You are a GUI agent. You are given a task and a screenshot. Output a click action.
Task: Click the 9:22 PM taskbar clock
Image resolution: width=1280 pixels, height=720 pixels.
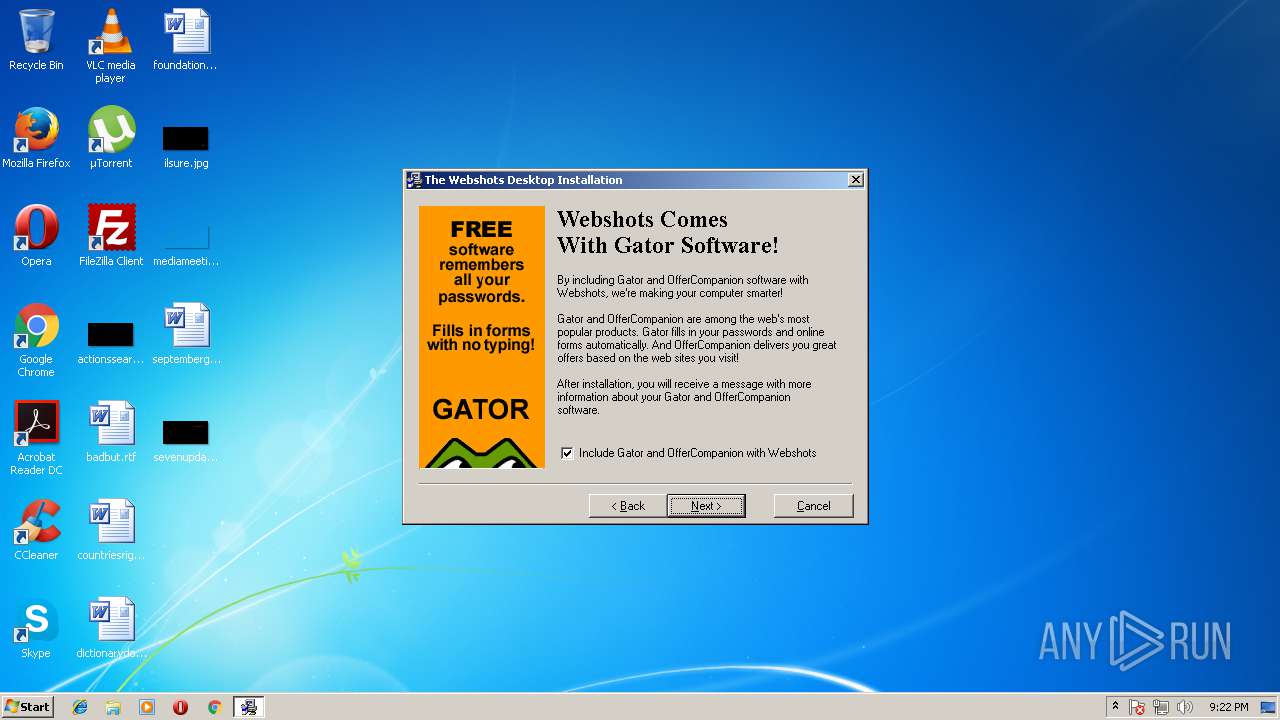click(x=1228, y=707)
